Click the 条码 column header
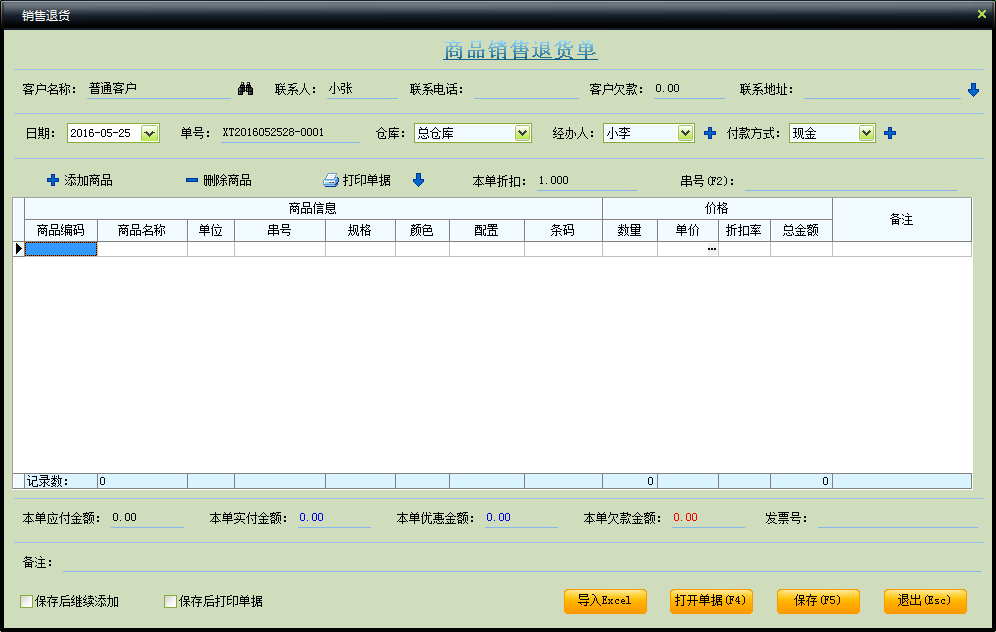 coord(563,230)
